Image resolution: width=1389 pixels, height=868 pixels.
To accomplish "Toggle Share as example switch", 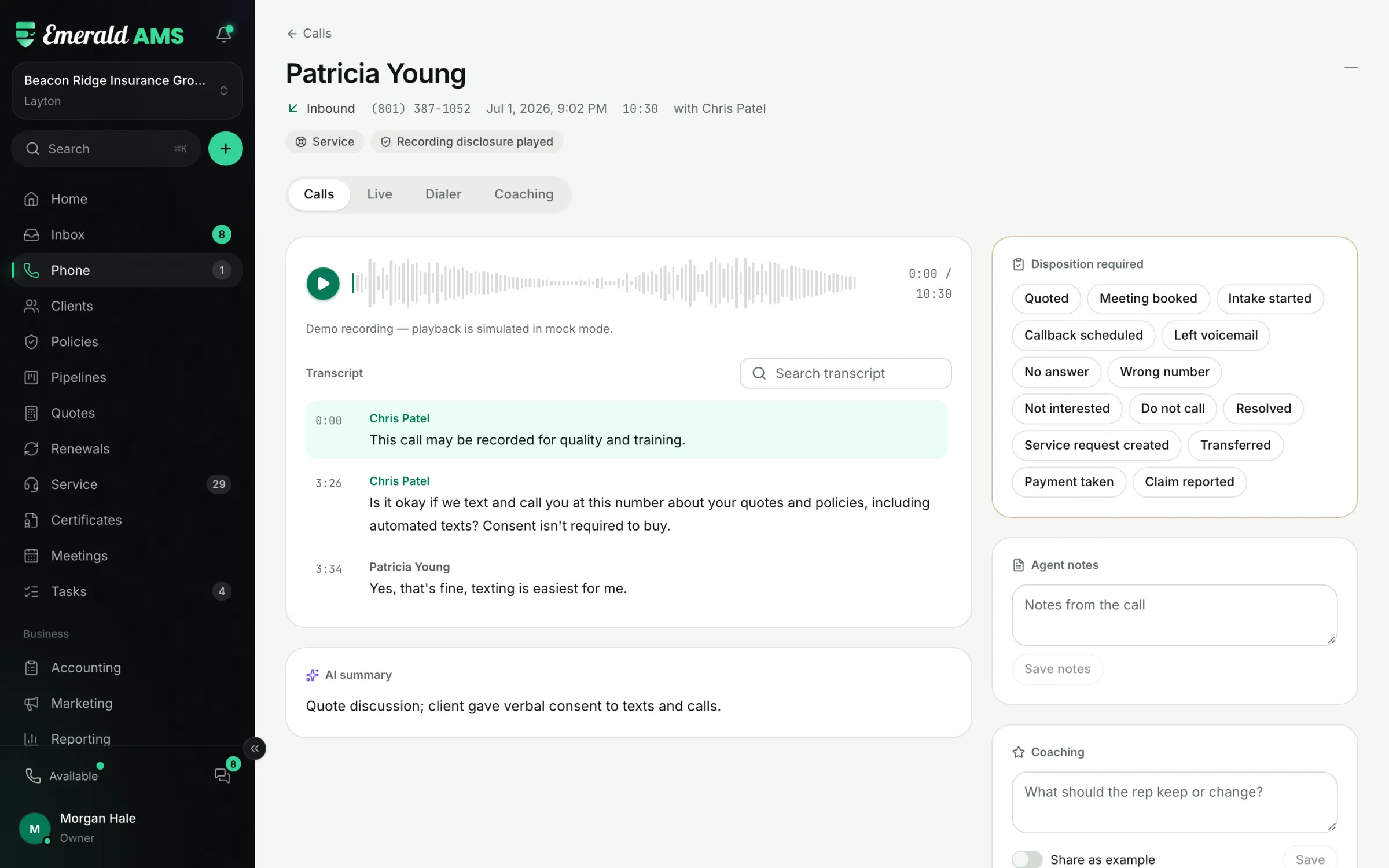I will pyautogui.click(x=1027, y=859).
